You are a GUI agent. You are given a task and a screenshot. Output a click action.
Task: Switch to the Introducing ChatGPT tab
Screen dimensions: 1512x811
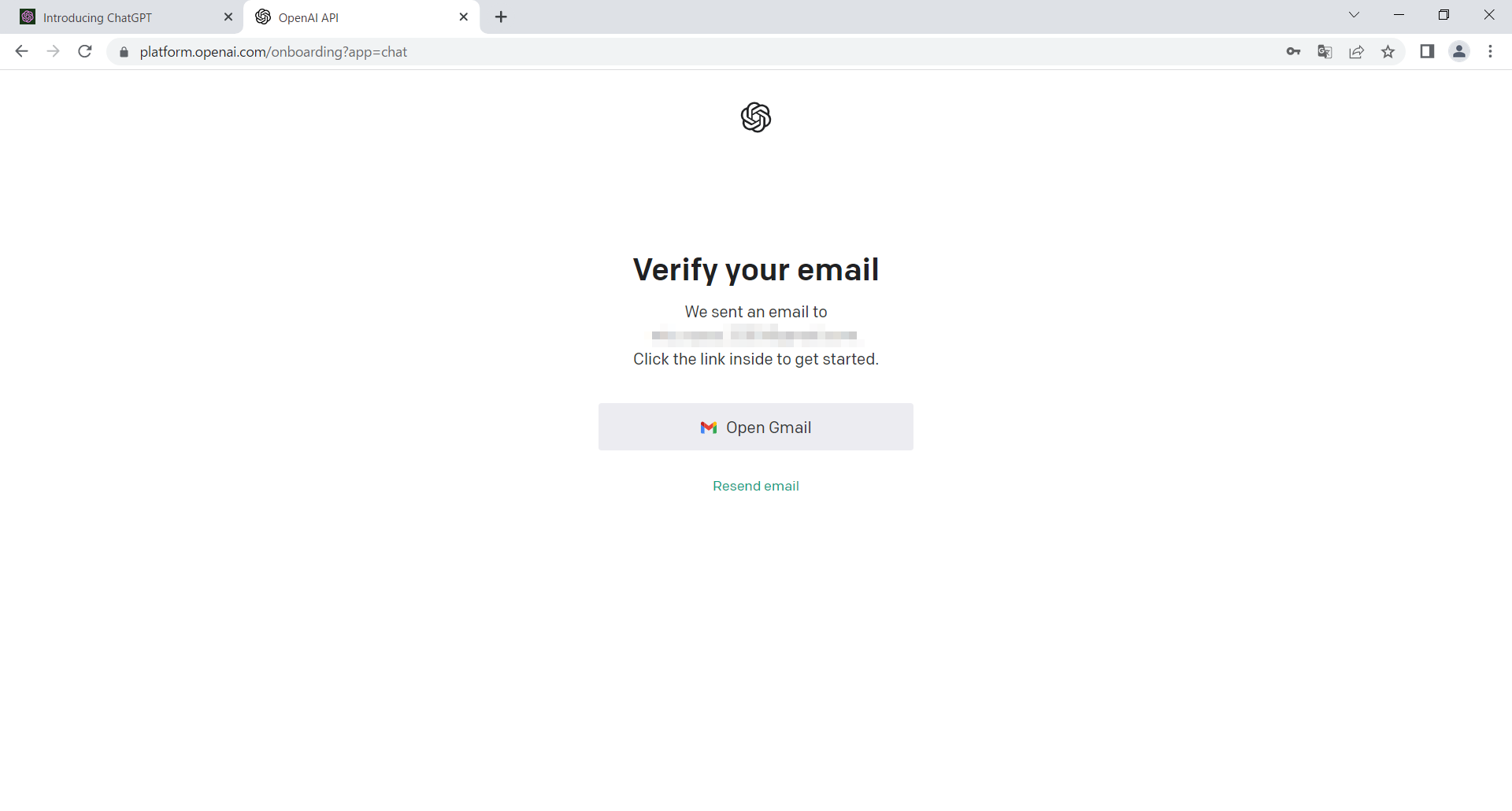118,17
